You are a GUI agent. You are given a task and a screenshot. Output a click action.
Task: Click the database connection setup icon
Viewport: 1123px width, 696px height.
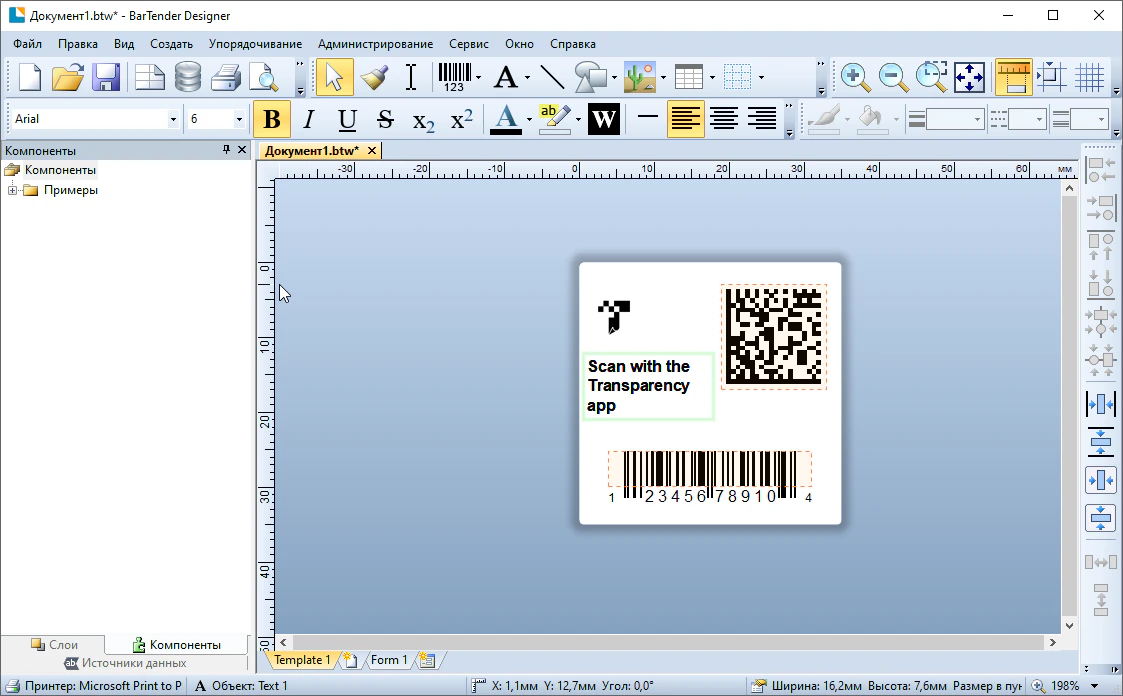tap(188, 77)
